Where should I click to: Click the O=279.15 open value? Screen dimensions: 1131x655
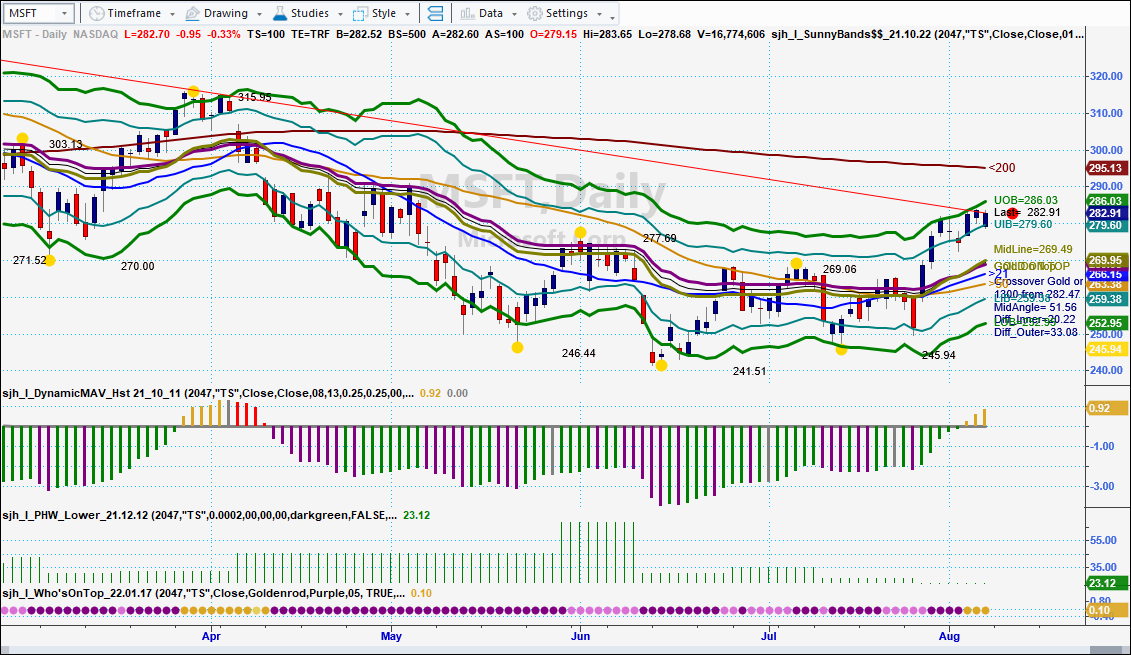coord(553,34)
